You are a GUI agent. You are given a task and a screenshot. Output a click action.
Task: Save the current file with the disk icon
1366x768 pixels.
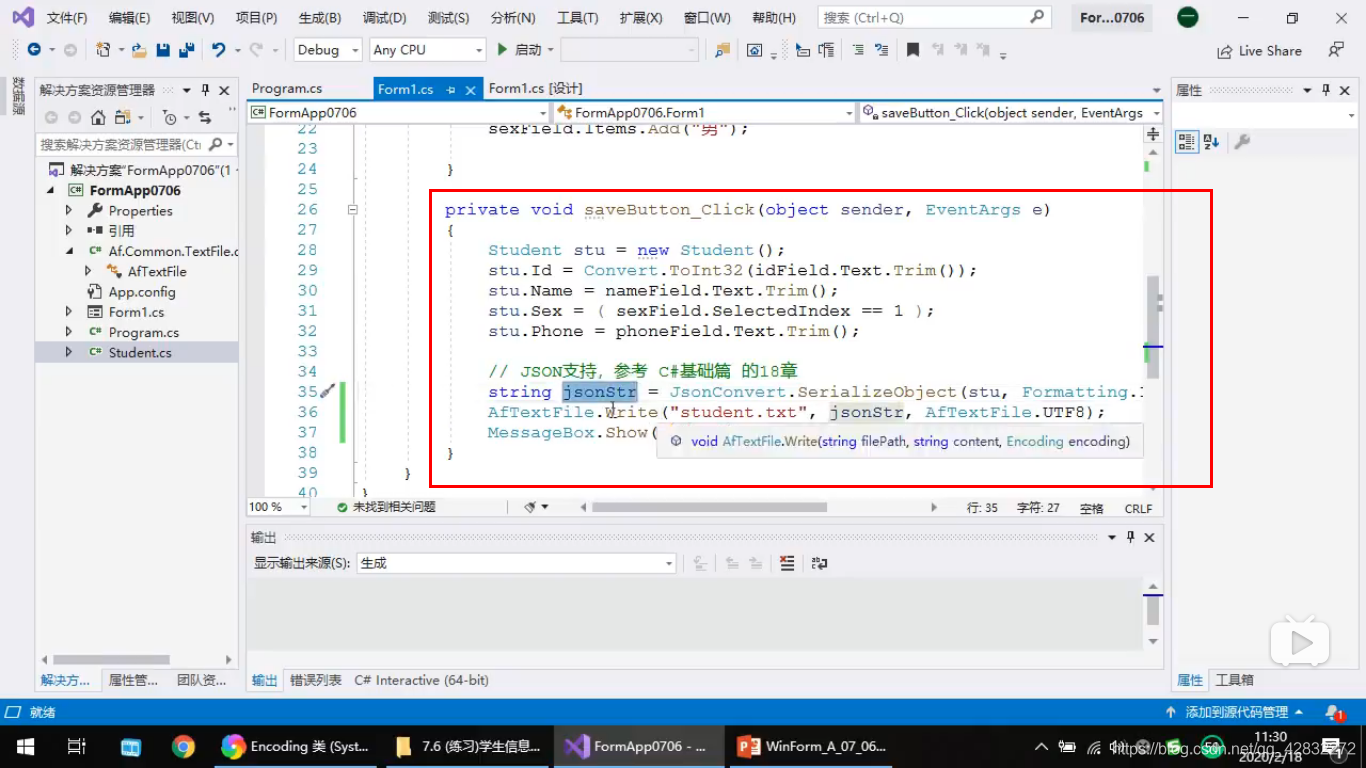164,50
